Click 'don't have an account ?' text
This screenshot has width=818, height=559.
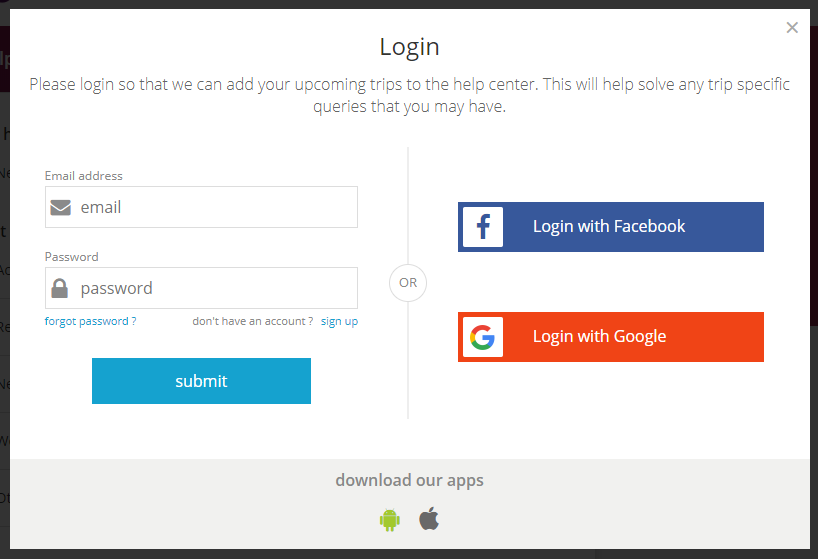tap(252, 321)
